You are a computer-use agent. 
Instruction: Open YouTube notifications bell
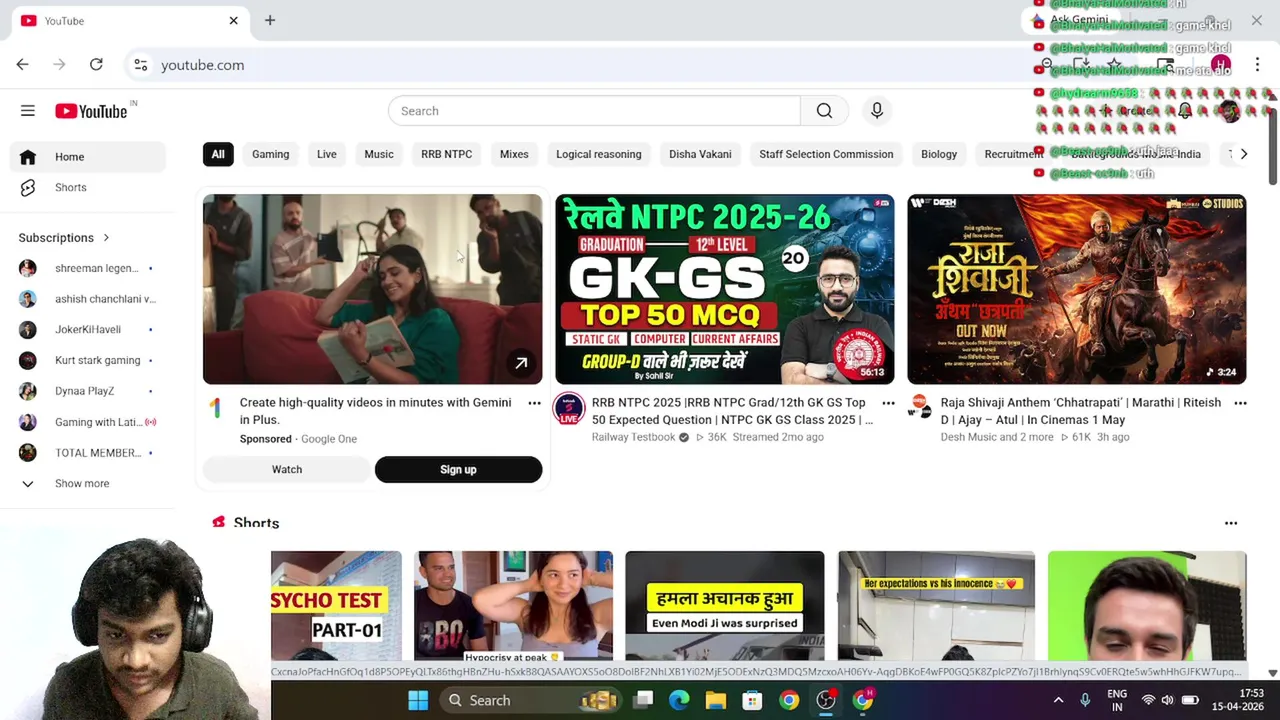pyautogui.click(x=1185, y=111)
